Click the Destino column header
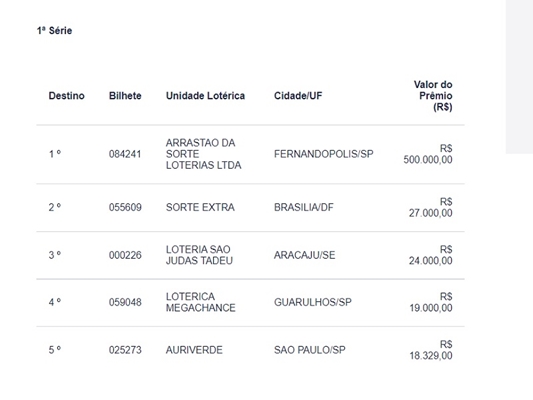The width and height of the screenshot is (533, 400). 66,96
